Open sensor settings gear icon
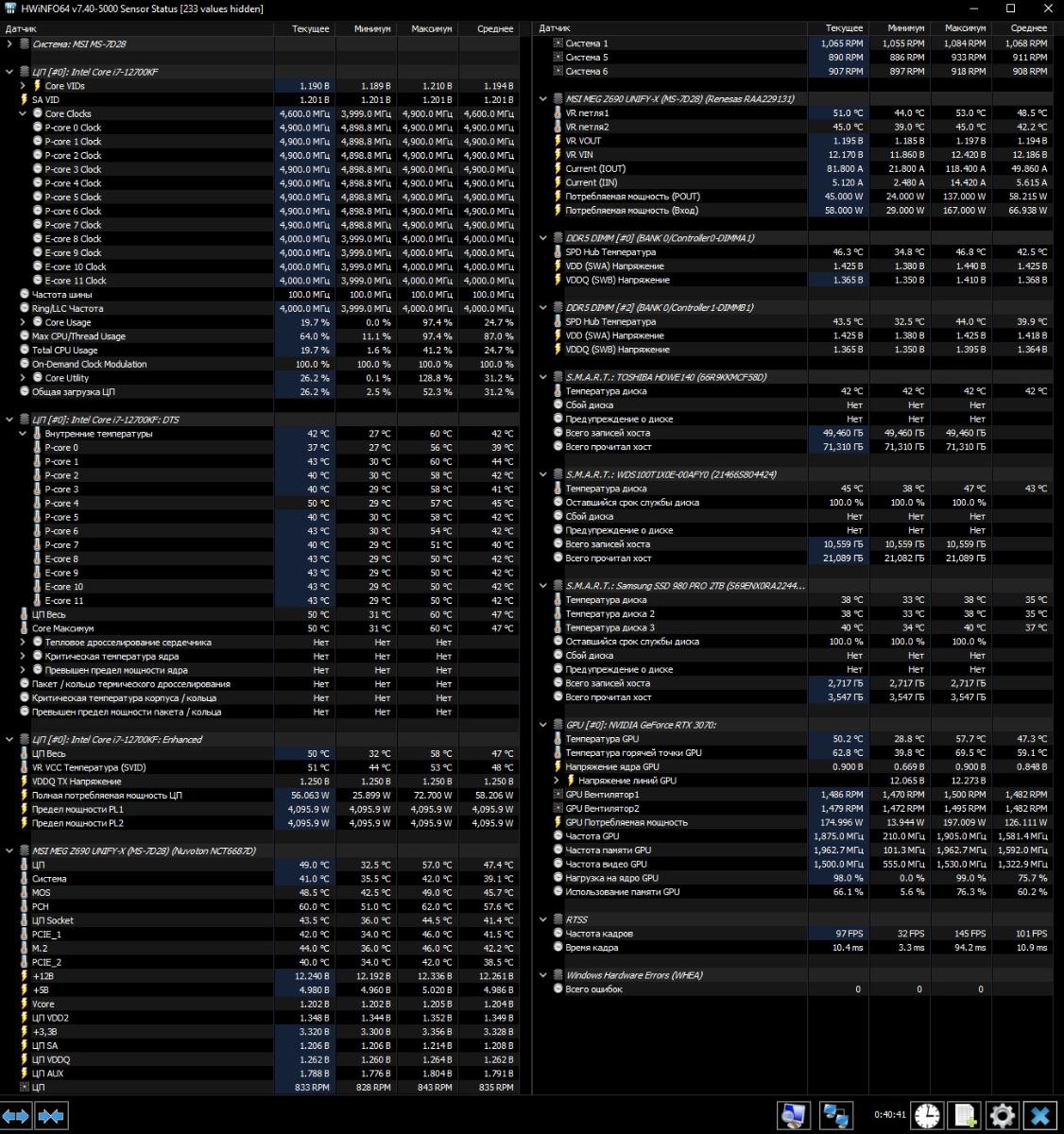Viewport: 1064px width, 1134px height. pyautogui.click(x=1002, y=1116)
